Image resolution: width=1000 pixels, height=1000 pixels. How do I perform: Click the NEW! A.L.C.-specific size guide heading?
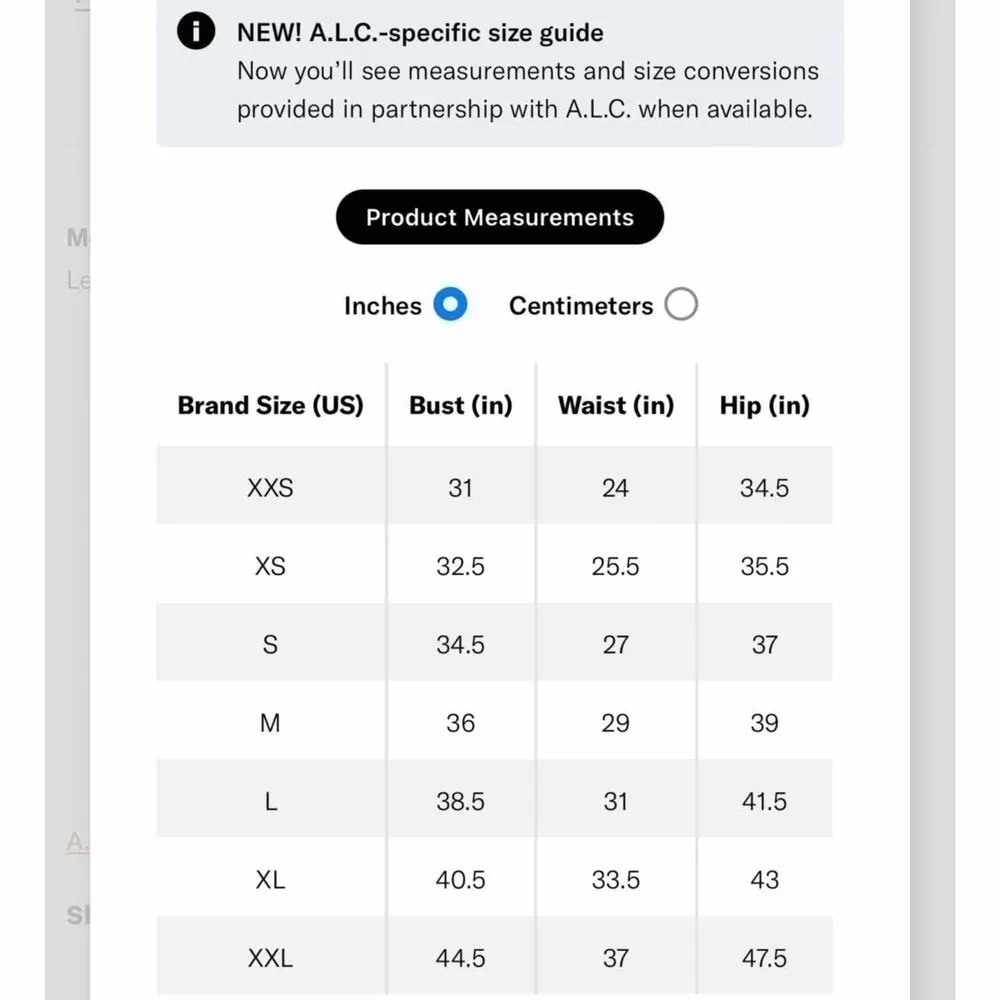[420, 33]
